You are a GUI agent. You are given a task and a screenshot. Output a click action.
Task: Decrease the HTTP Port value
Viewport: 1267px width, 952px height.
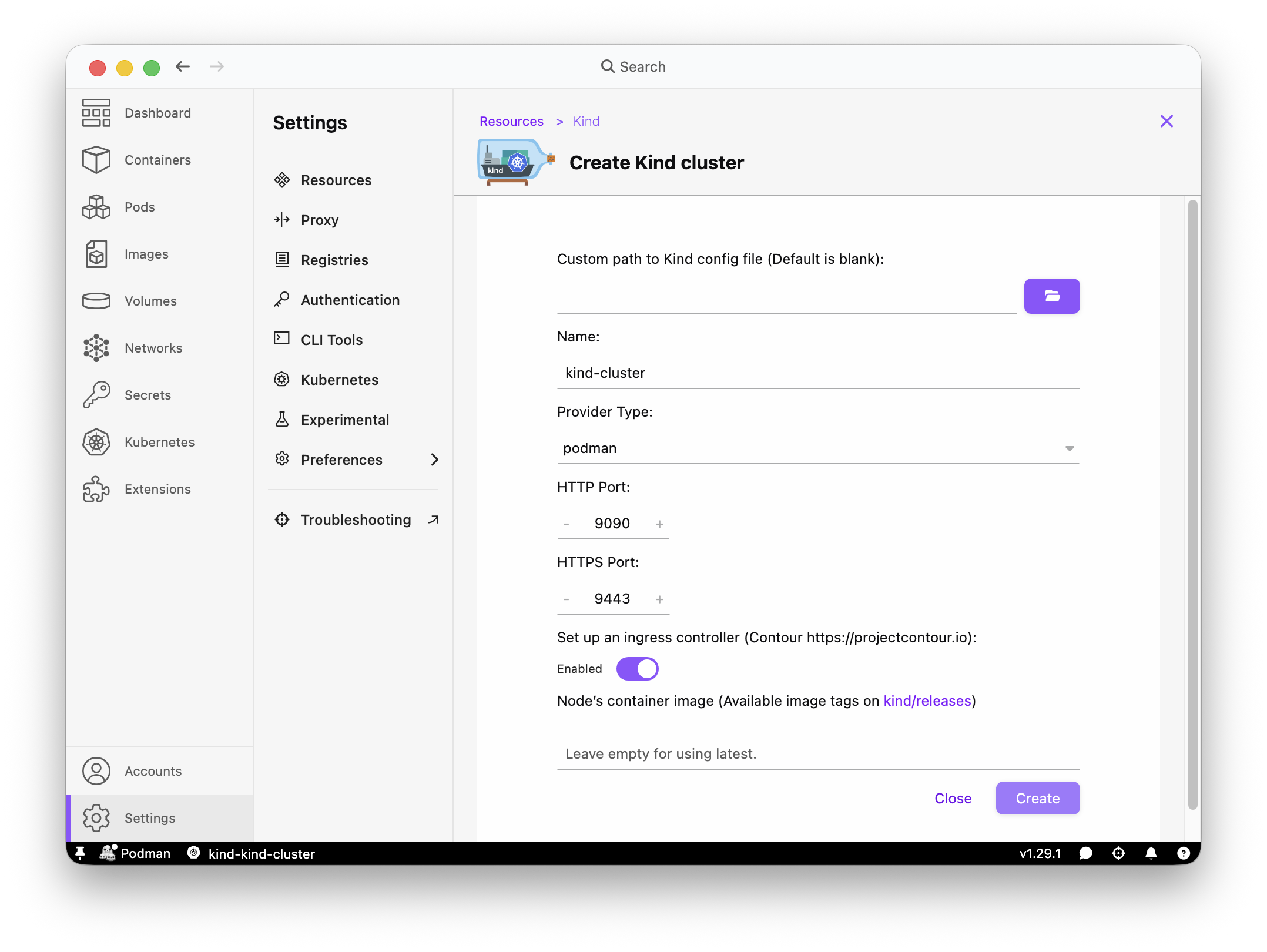[567, 524]
